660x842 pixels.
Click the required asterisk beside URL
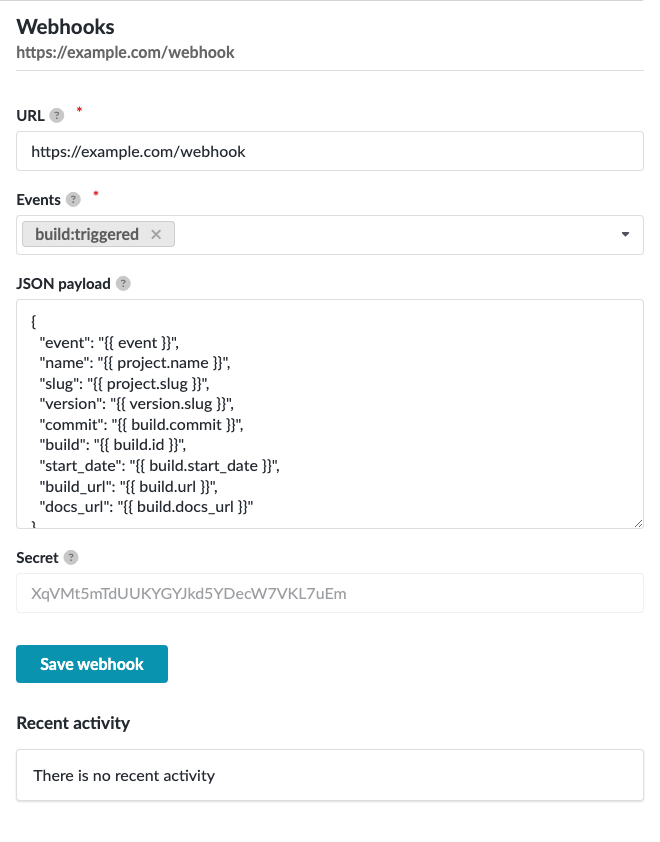78,112
